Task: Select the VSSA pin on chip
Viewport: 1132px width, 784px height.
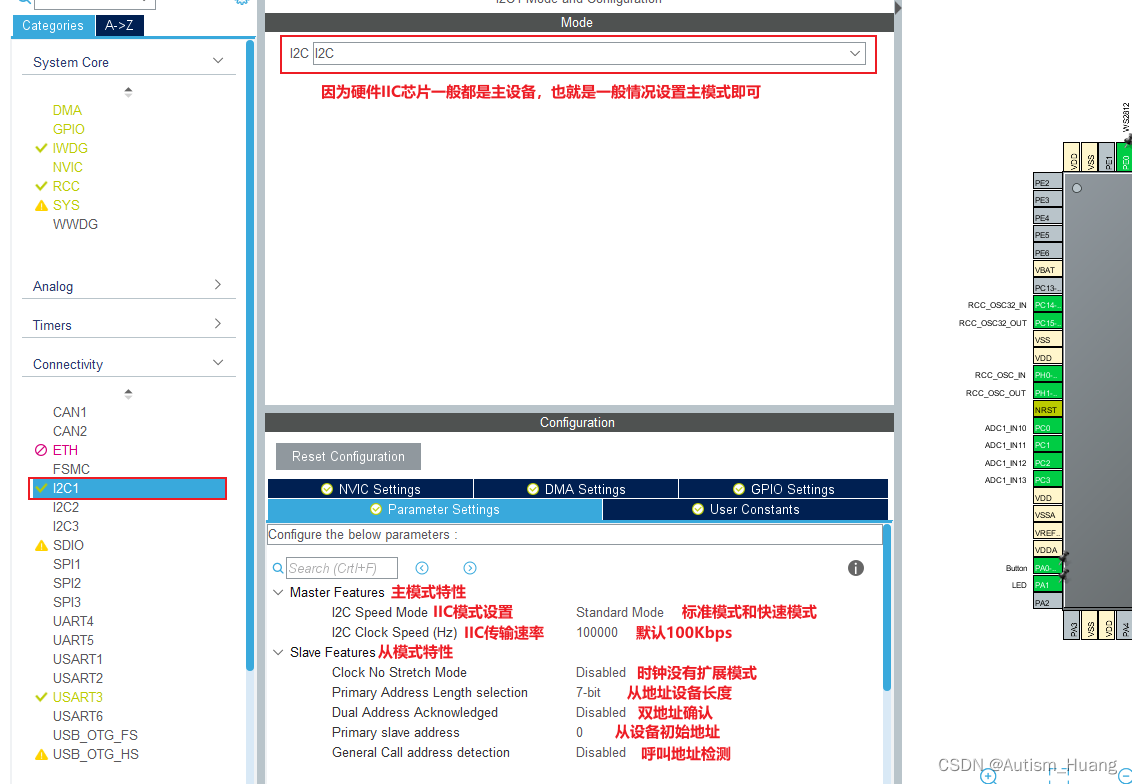Action: click(x=1048, y=515)
